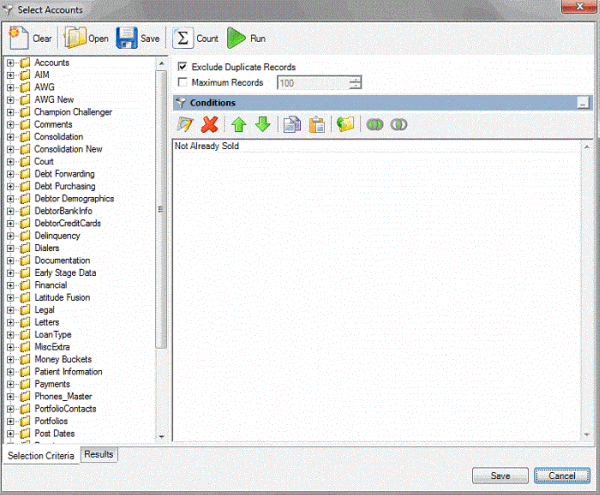Image resolution: width=600 pixels, height=495 pixels.
Task: Select the Phones_Master tree item
Action: (x=63, y=396)
